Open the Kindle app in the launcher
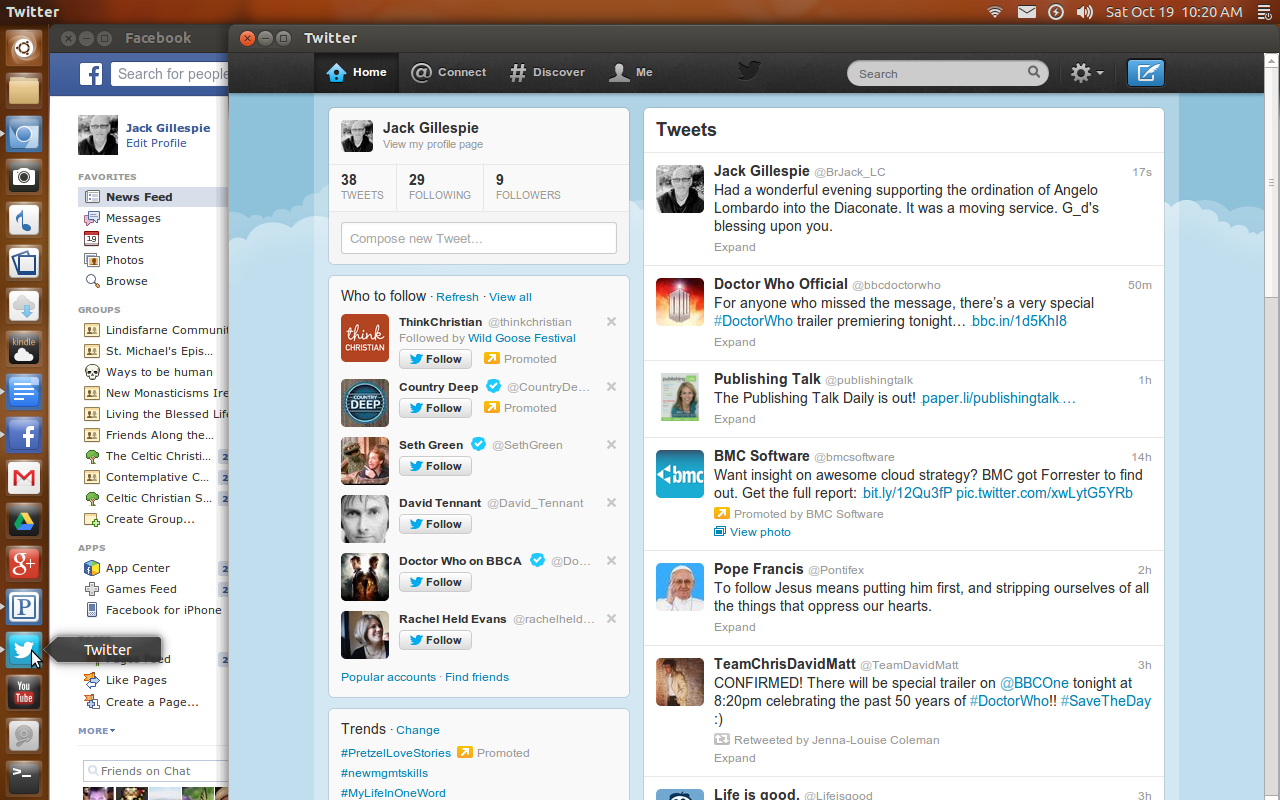1280x800 pixels. click(24, 348)
